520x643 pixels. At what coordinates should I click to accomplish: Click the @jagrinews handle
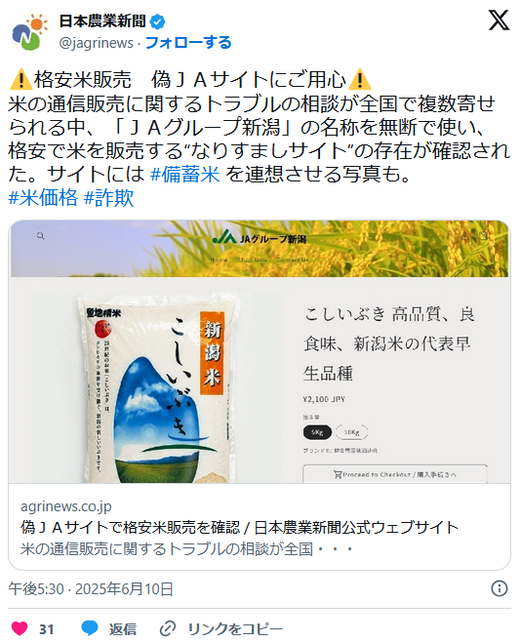[x=96, y=43]
